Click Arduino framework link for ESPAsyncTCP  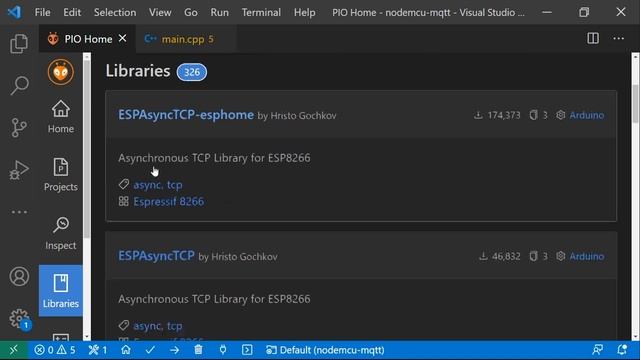[x=587, y=256]
